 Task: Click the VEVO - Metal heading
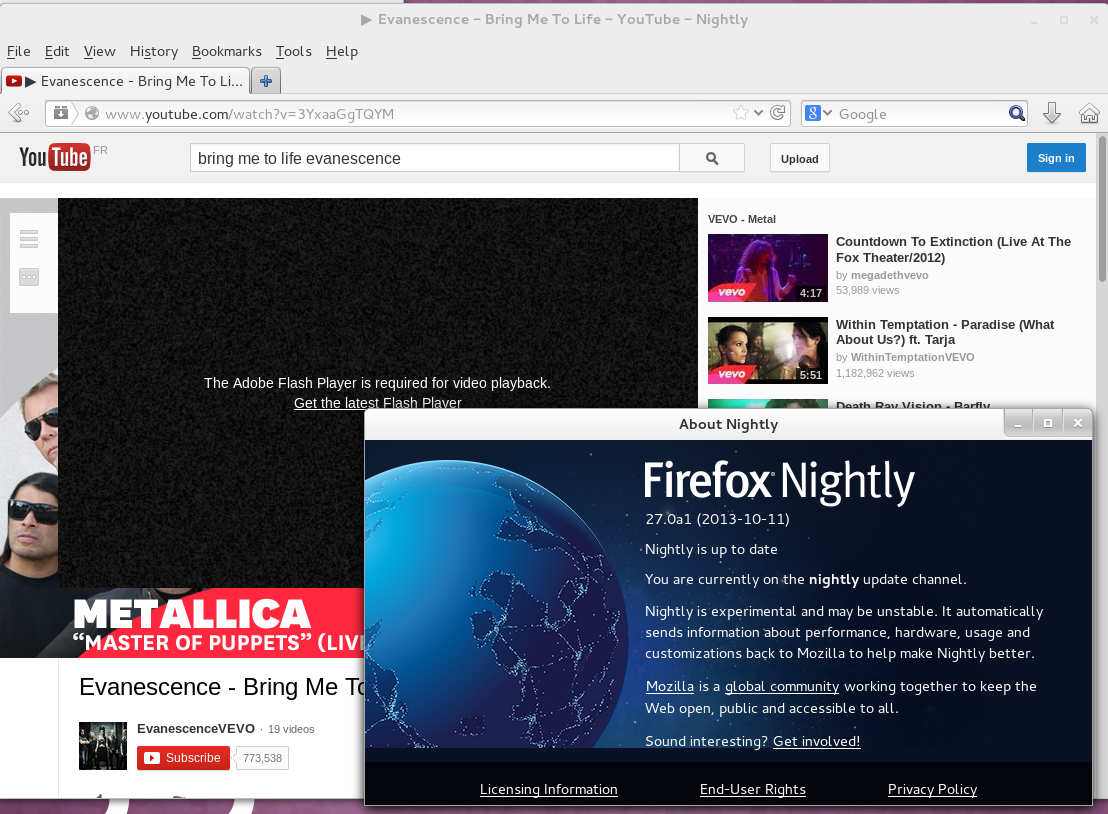(741, 219)
